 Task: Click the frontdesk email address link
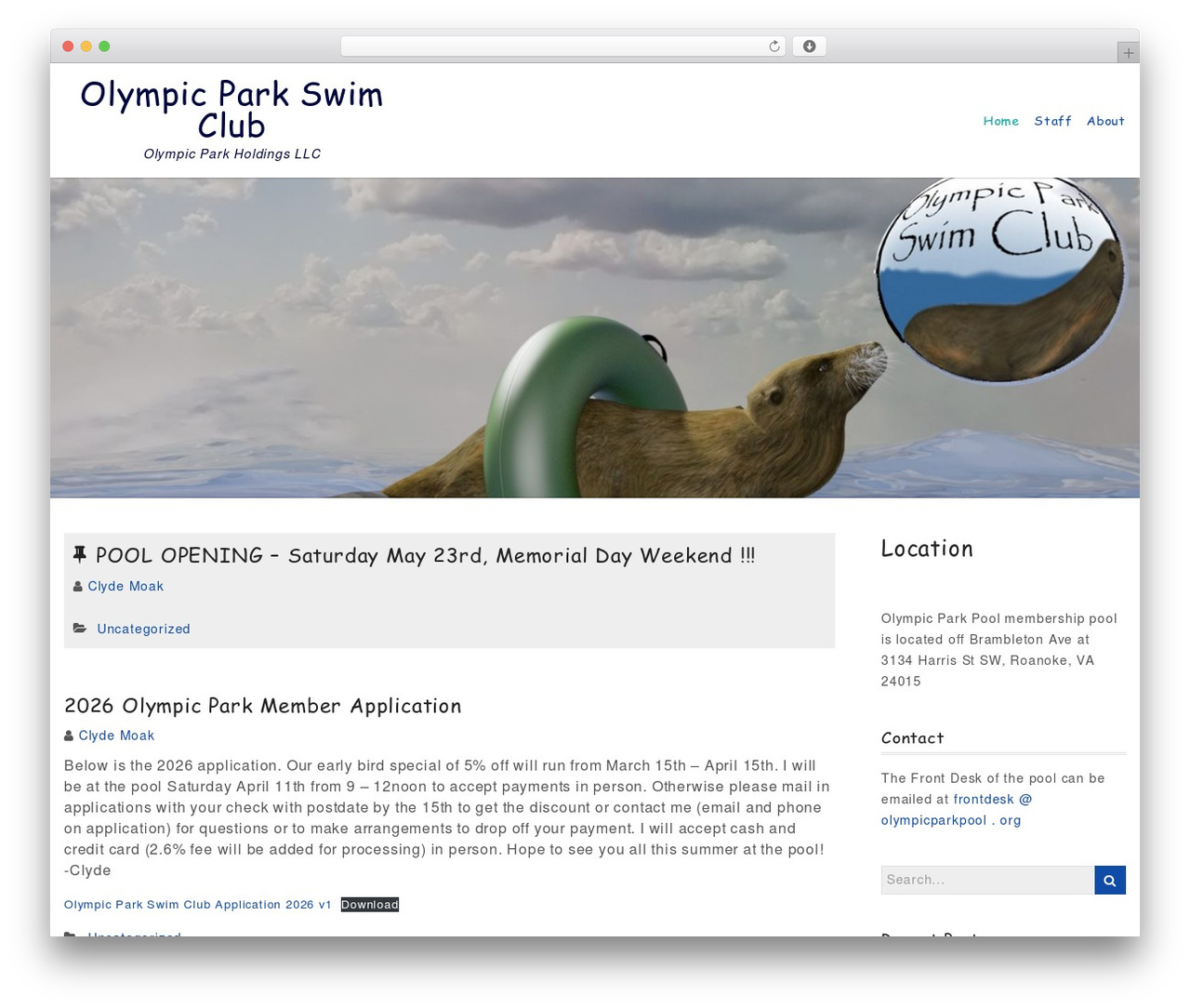click(x=957, y=810)
